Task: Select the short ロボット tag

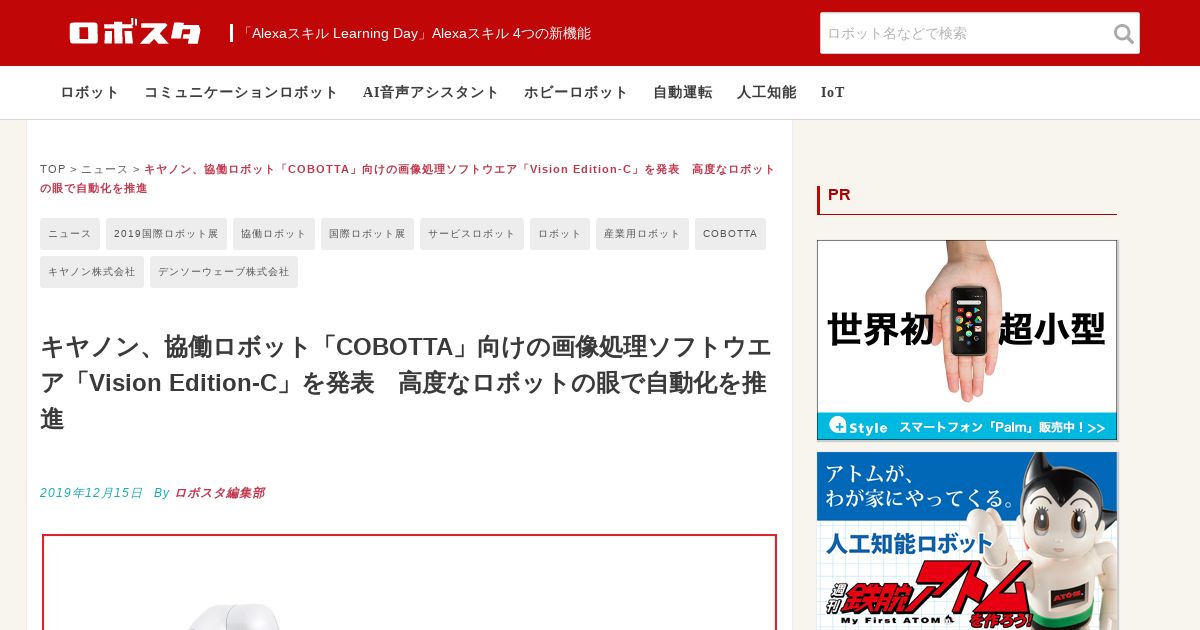Action: tap(560, 234)
